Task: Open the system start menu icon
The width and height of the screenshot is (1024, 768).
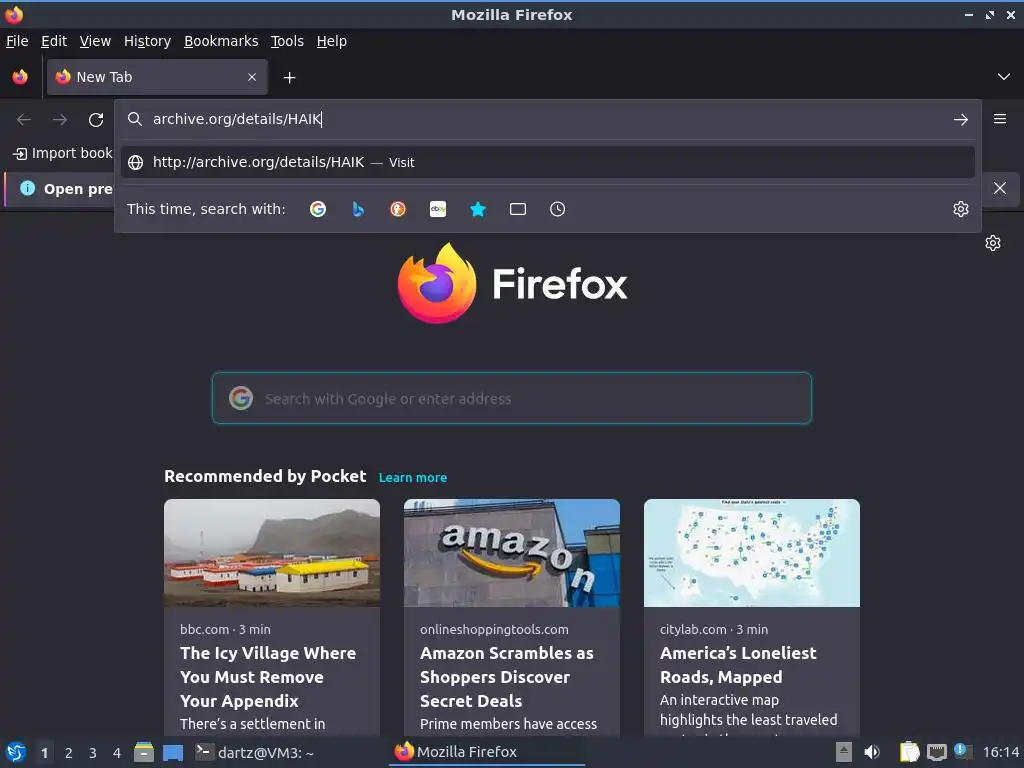Action: [16, 752]
